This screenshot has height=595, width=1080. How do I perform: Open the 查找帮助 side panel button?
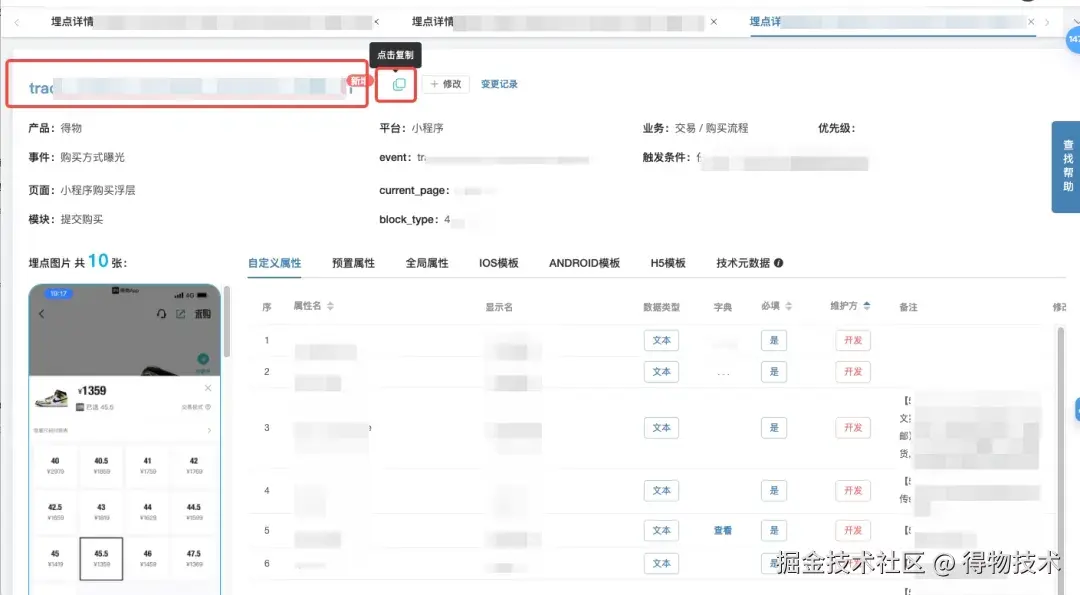[x=1067, y=167]
